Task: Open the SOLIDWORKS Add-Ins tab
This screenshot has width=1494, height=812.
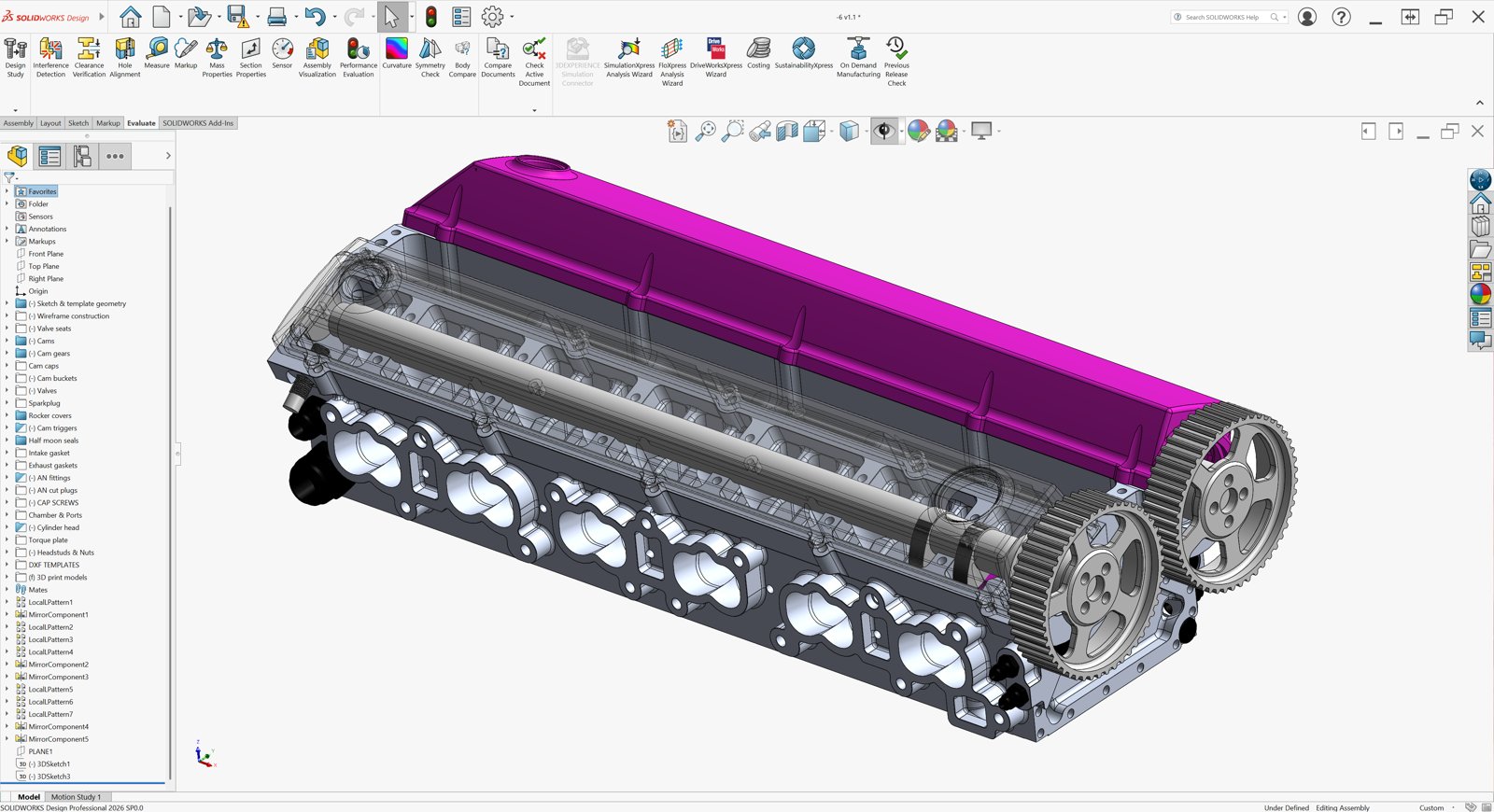Action: pyautogui.click(x=198, y=123)
